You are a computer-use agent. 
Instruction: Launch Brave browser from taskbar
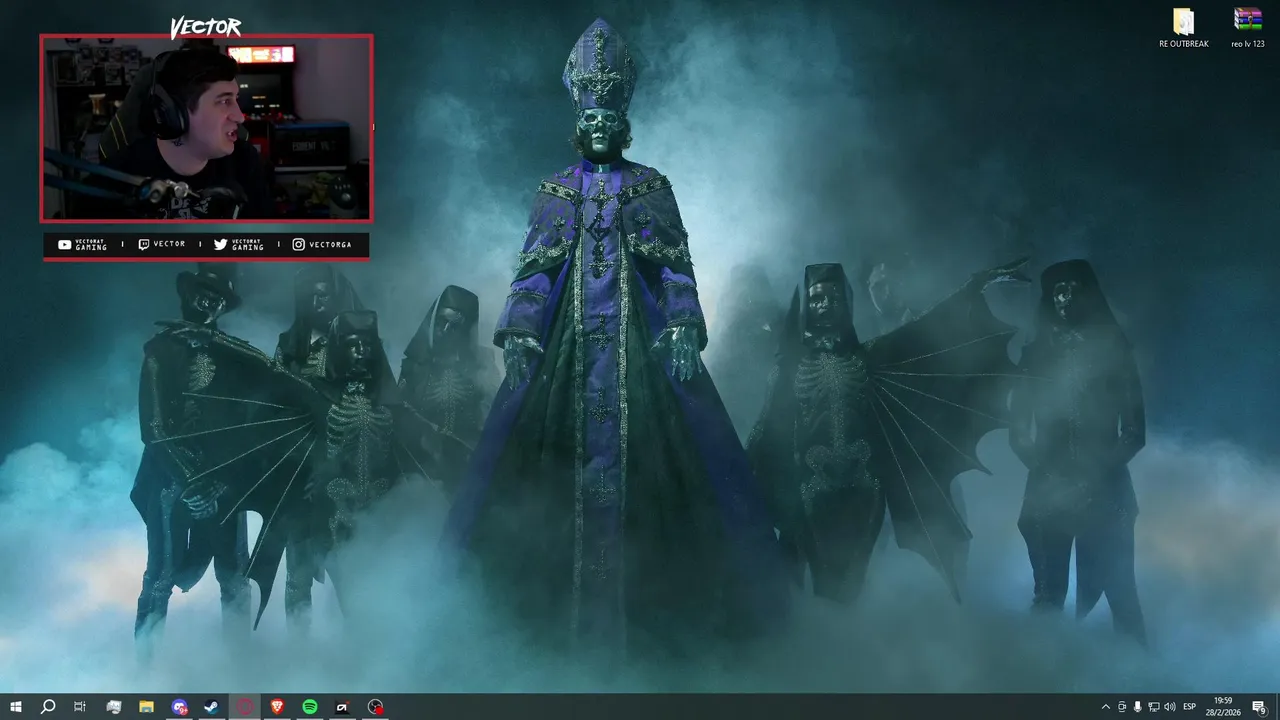point(277,707)
